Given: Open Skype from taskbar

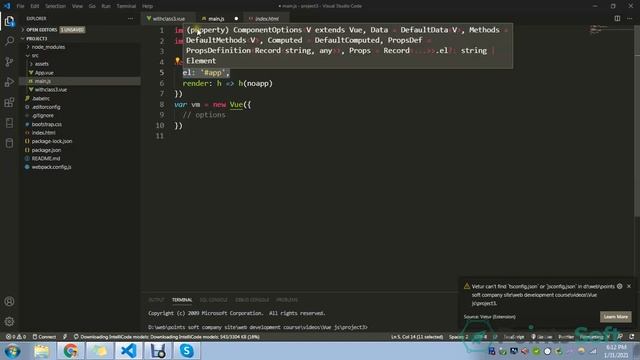Looking at the screenshot, I should click(187, 351).
